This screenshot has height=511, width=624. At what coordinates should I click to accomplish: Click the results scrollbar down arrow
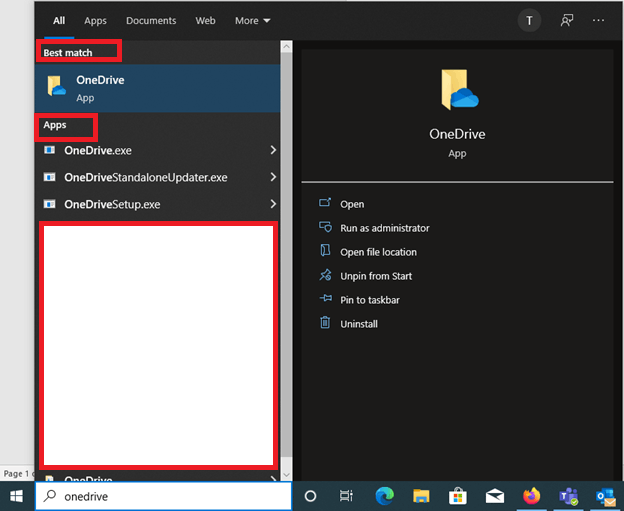pos(286,475)
